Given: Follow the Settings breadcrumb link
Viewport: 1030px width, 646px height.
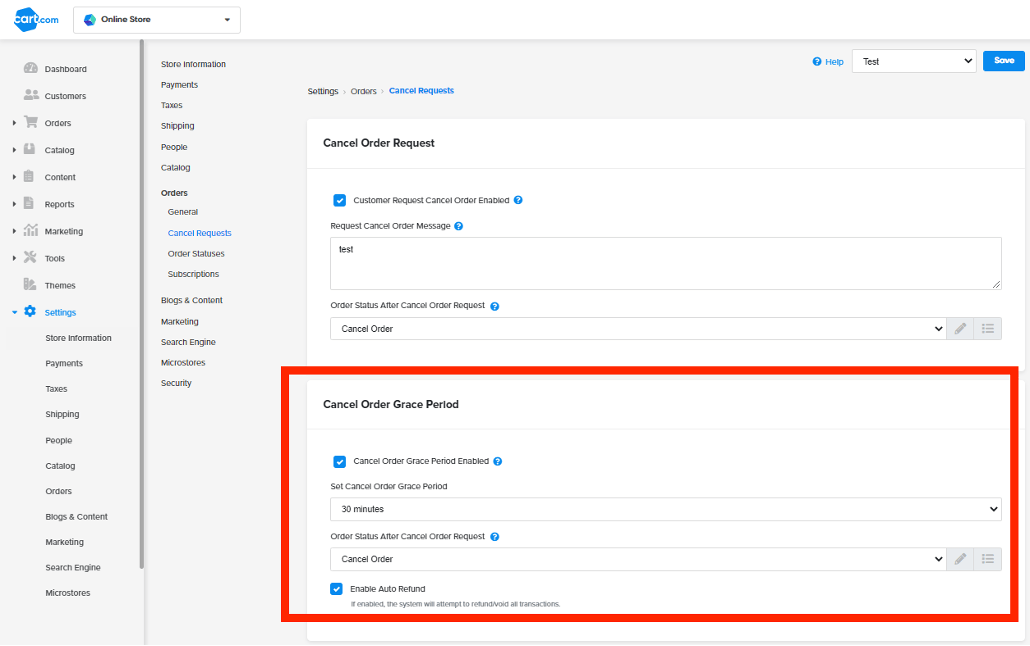Looking at the screenshot, I should coord(322,90).
